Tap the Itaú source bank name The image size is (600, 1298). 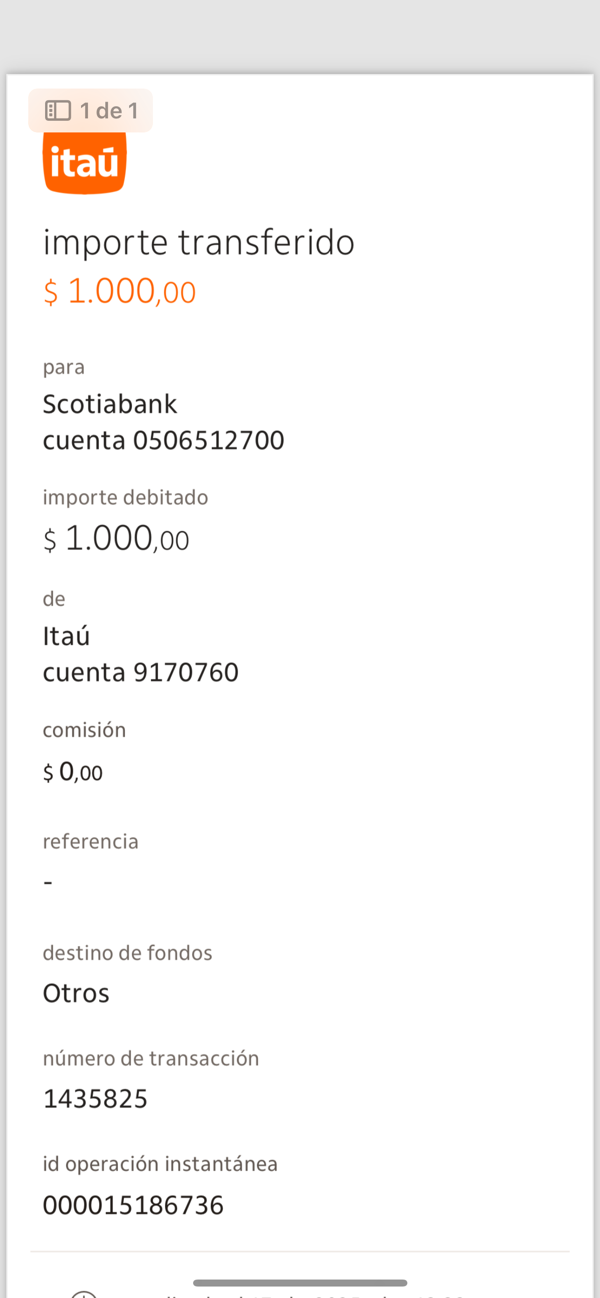[x=66, y=636]
